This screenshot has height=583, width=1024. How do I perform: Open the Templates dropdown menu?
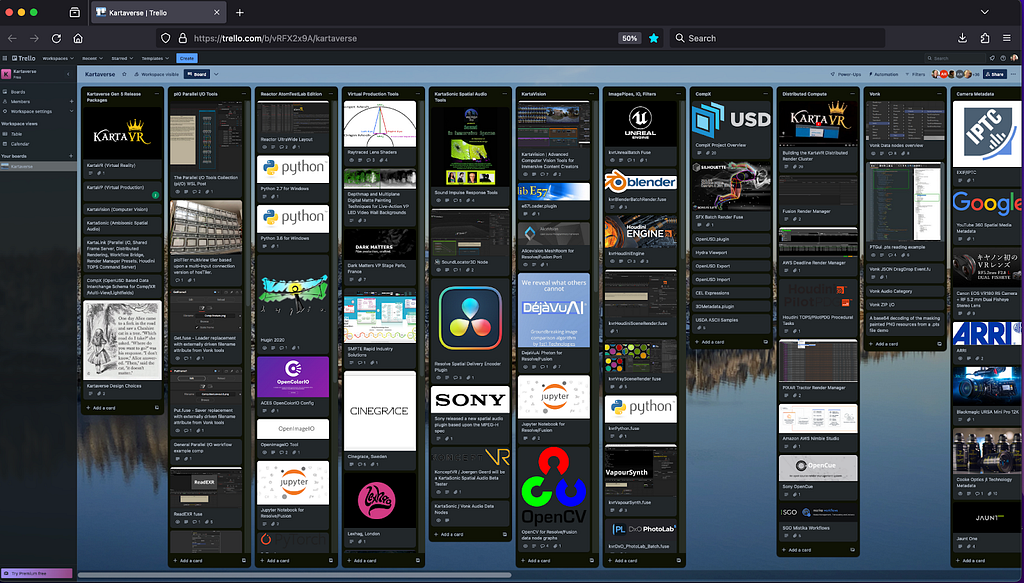point(155,58)
